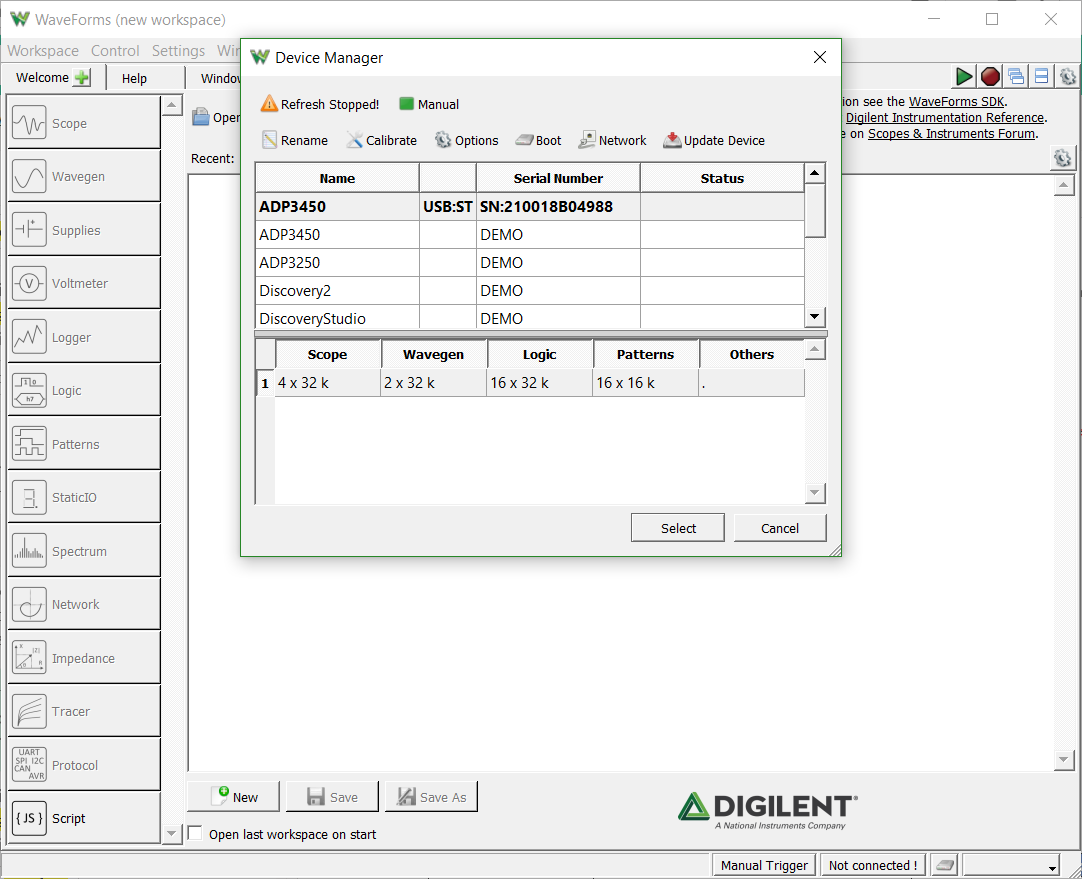Open the Control menu

click(115, 50)
